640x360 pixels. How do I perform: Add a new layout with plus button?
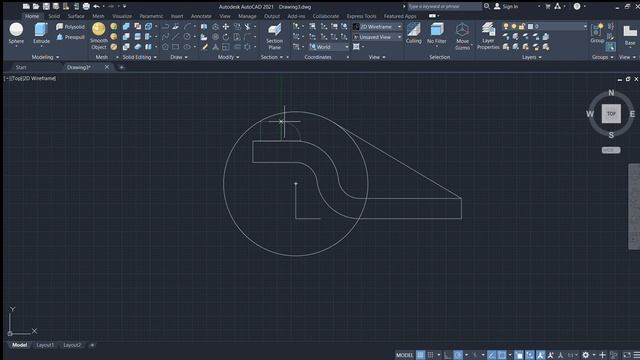(x=92, y=345)
